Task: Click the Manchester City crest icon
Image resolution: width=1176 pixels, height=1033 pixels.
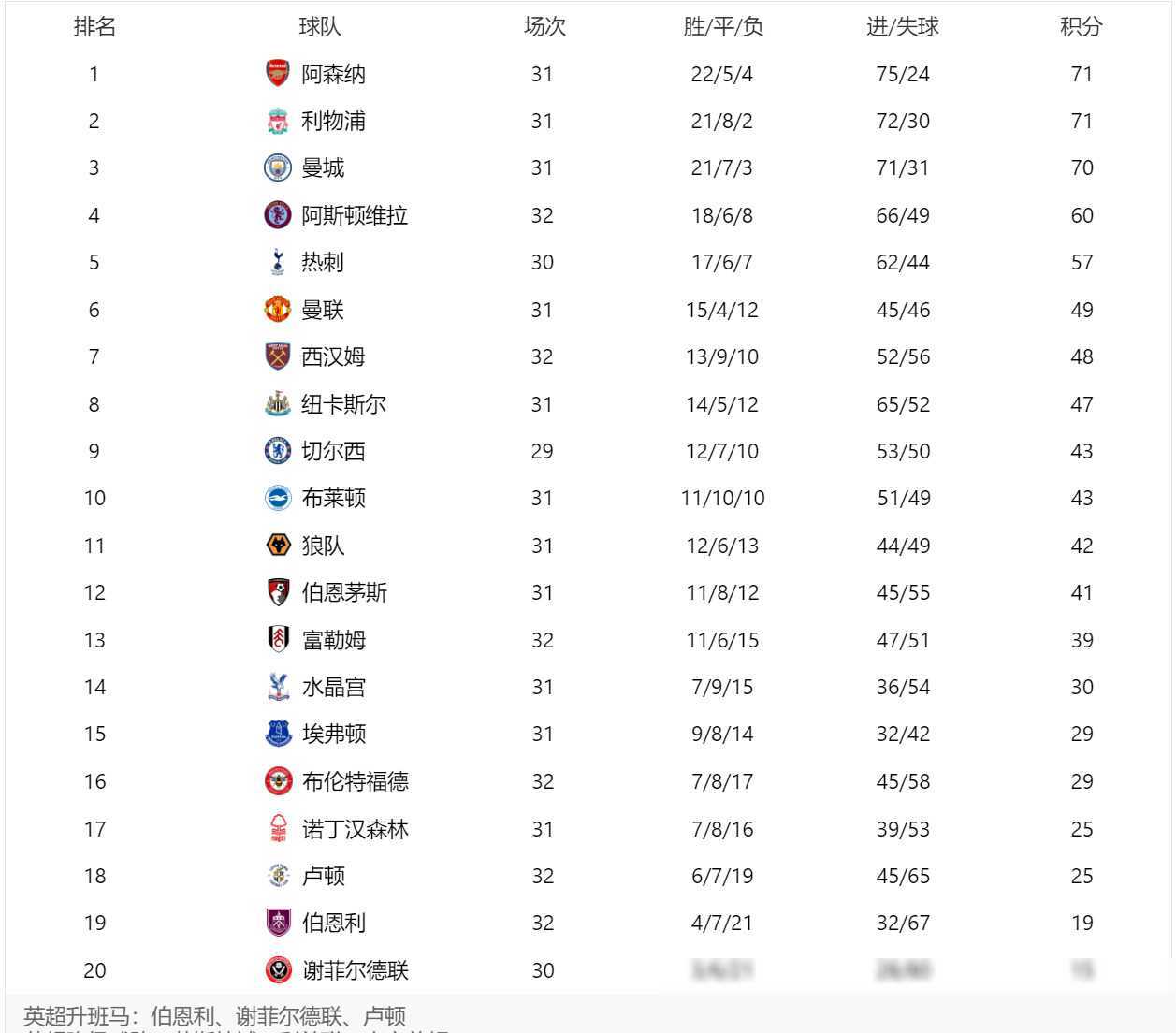Action: click(x=278, y=167)
